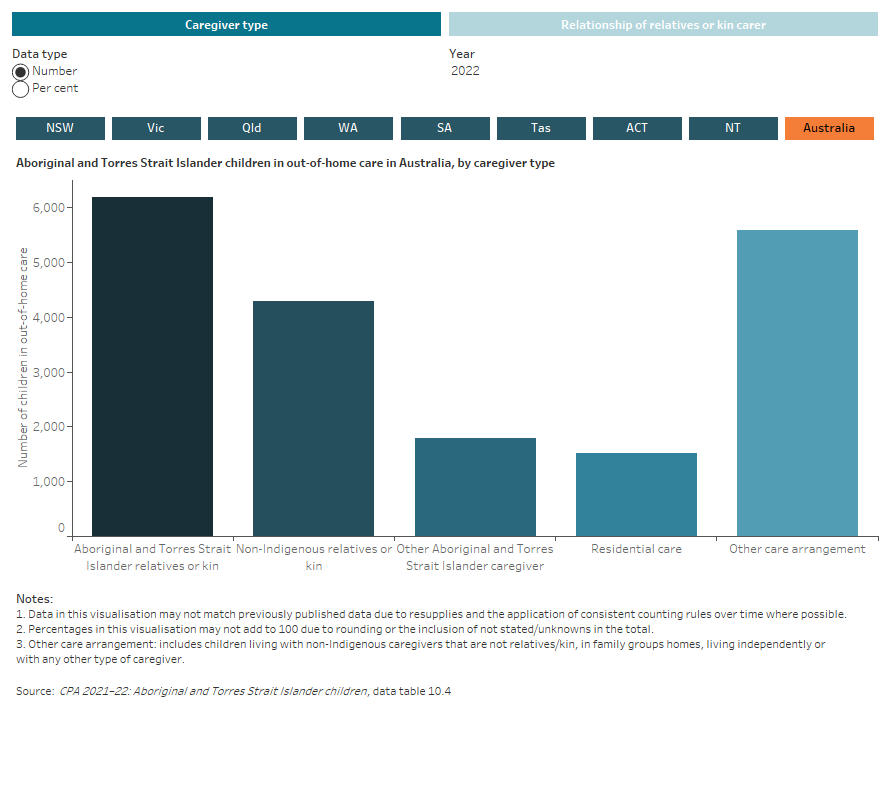The image size is (890, 800).
Task: Select the WA state button
Action: point(348,128)
